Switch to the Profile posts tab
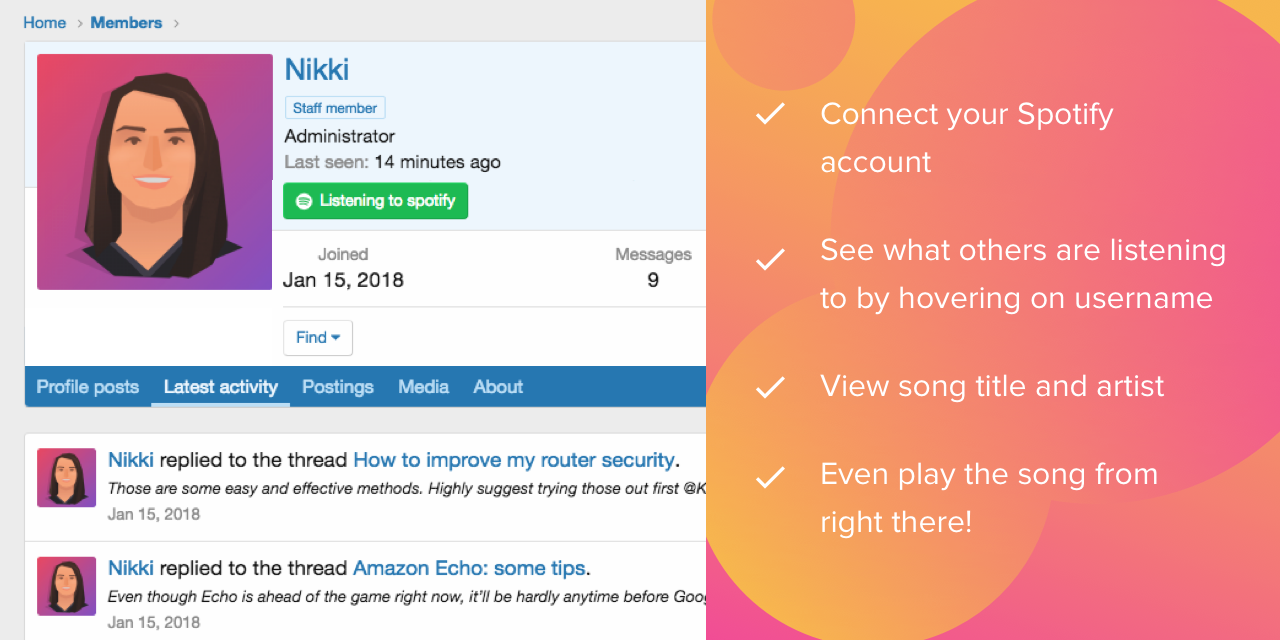This screenshot has width=1280, height=640. (x=88, y=387)
